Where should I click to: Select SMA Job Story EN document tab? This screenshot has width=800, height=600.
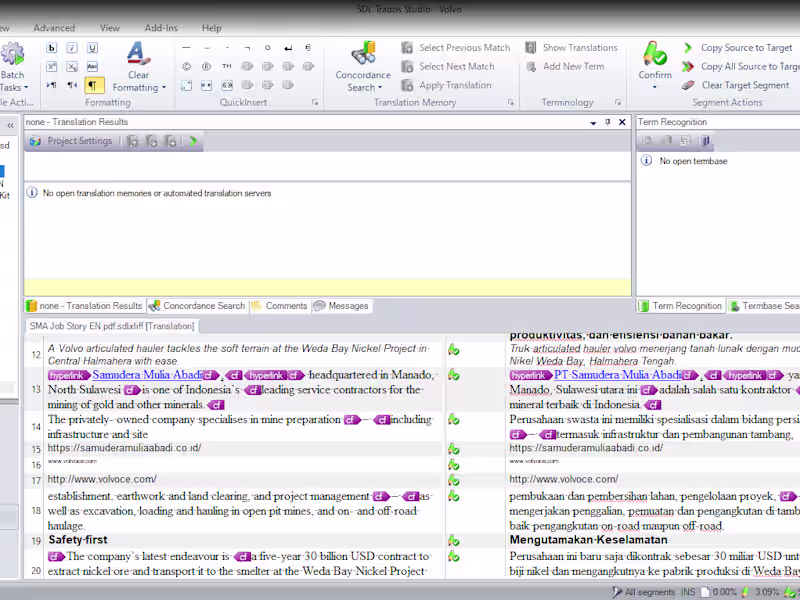click(x=112, y=326)
